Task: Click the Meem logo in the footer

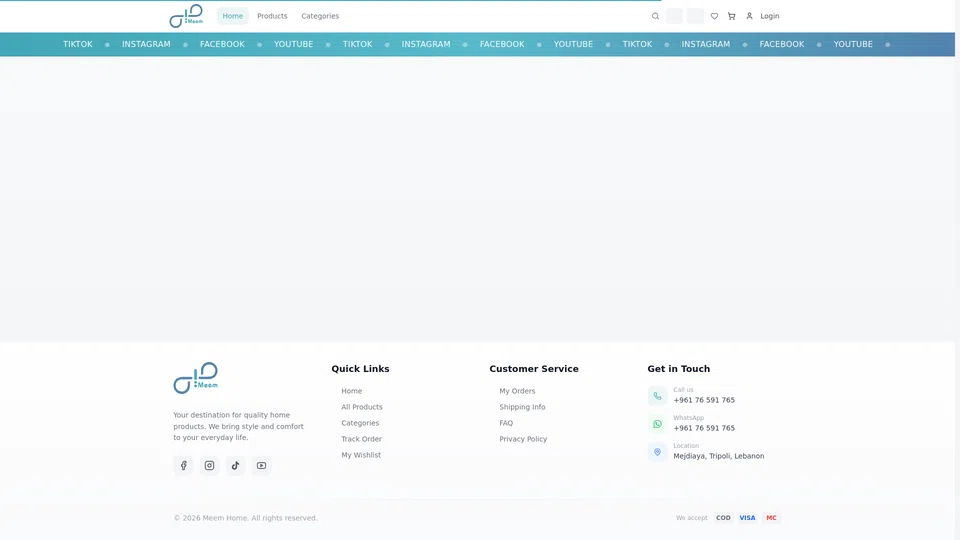Action: pyautogui.click(x=195, y=378)
